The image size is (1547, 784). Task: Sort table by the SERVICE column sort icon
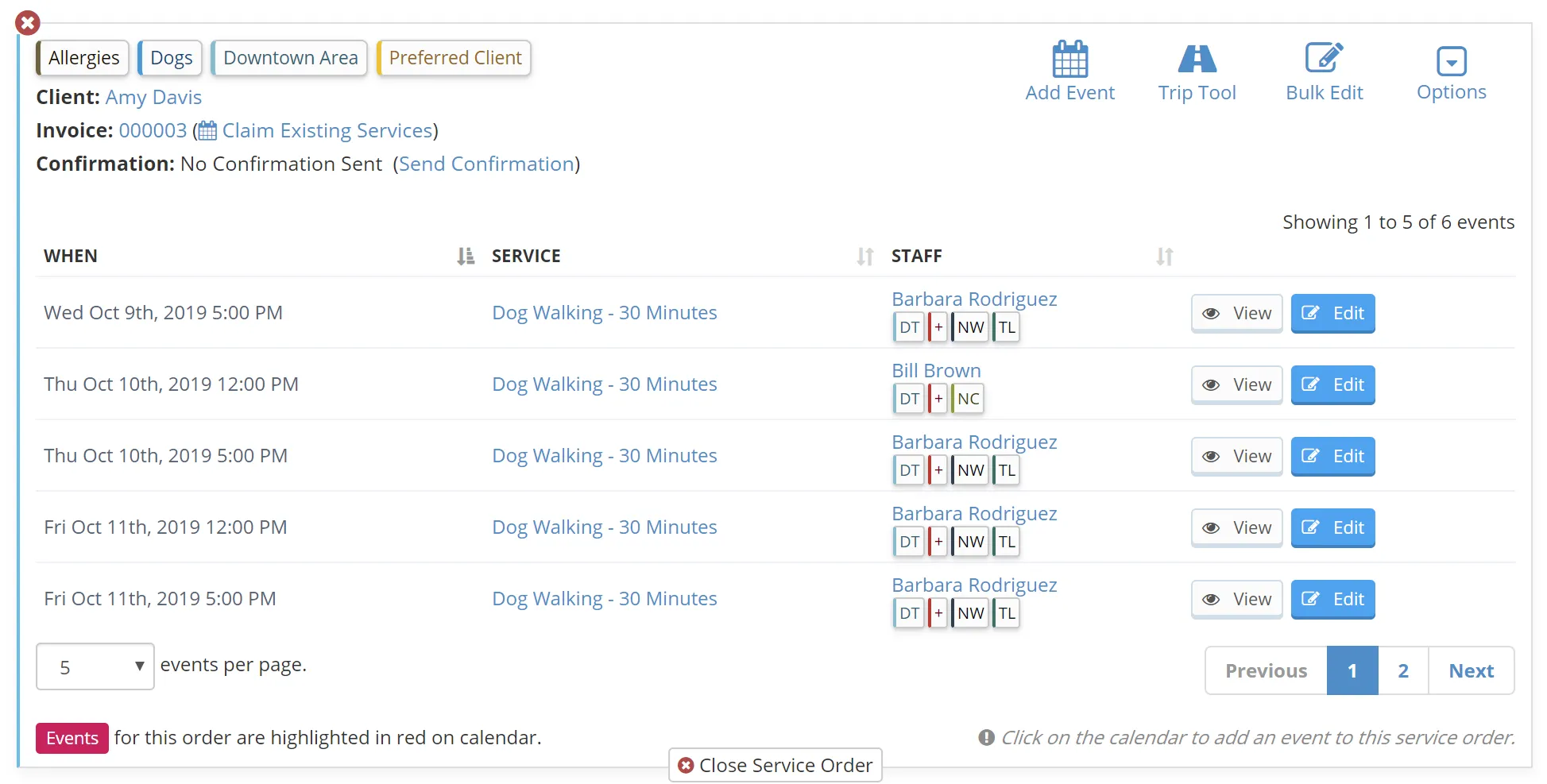[x=865, y=256]
